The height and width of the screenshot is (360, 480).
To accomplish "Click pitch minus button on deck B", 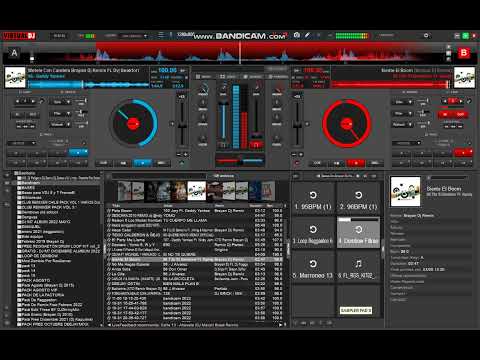I will point(294,154).
